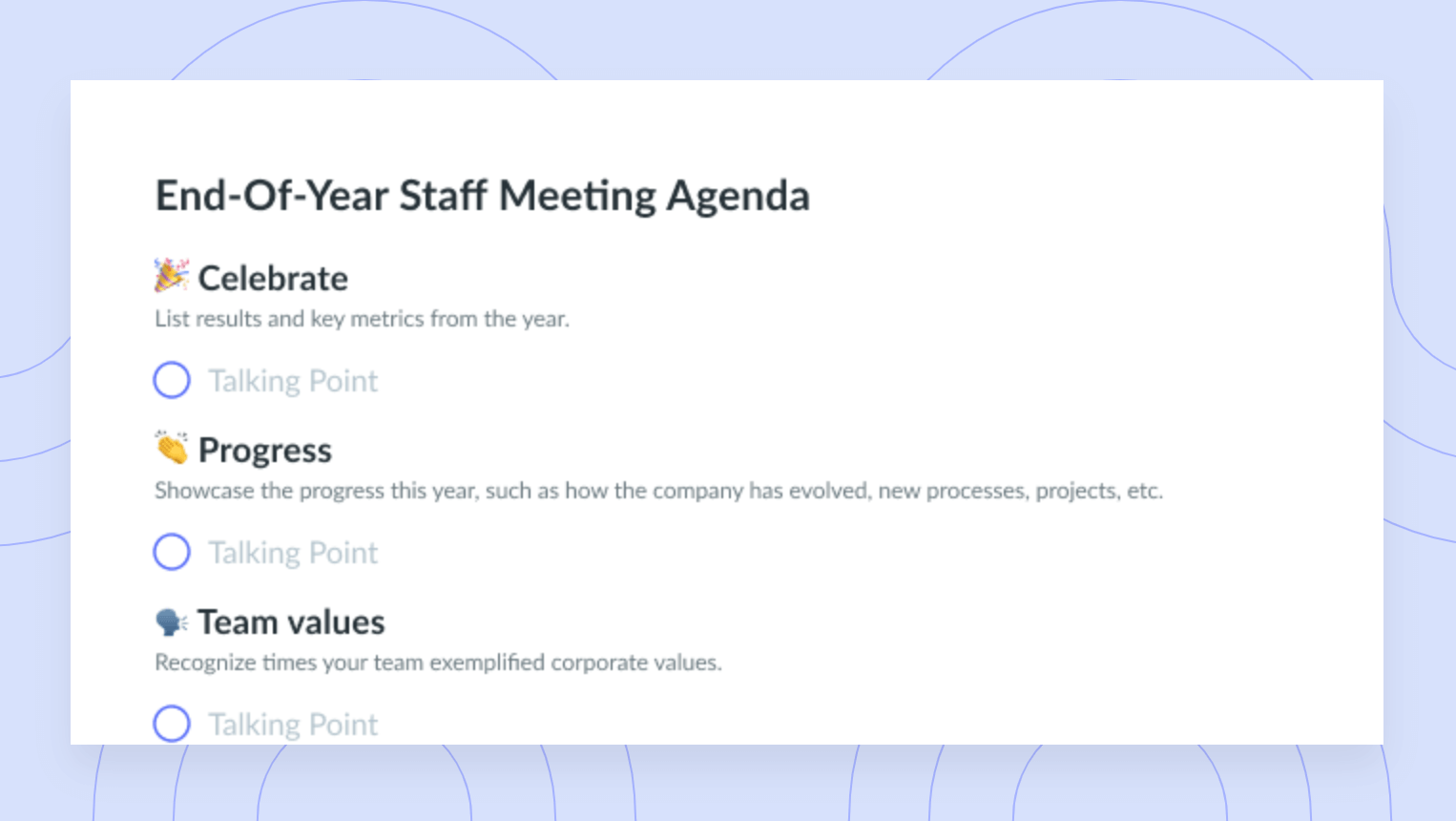Check the Talking Point circle under Celebrate
1456x821 pixels.
pos(172,380)
